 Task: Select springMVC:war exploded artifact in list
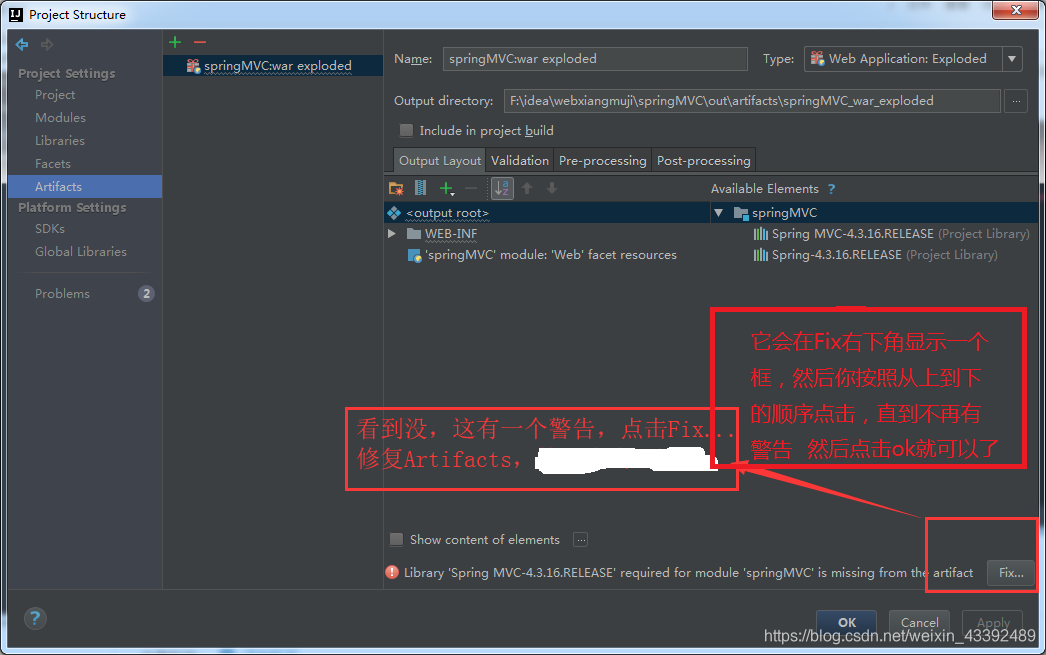(273, 65)
